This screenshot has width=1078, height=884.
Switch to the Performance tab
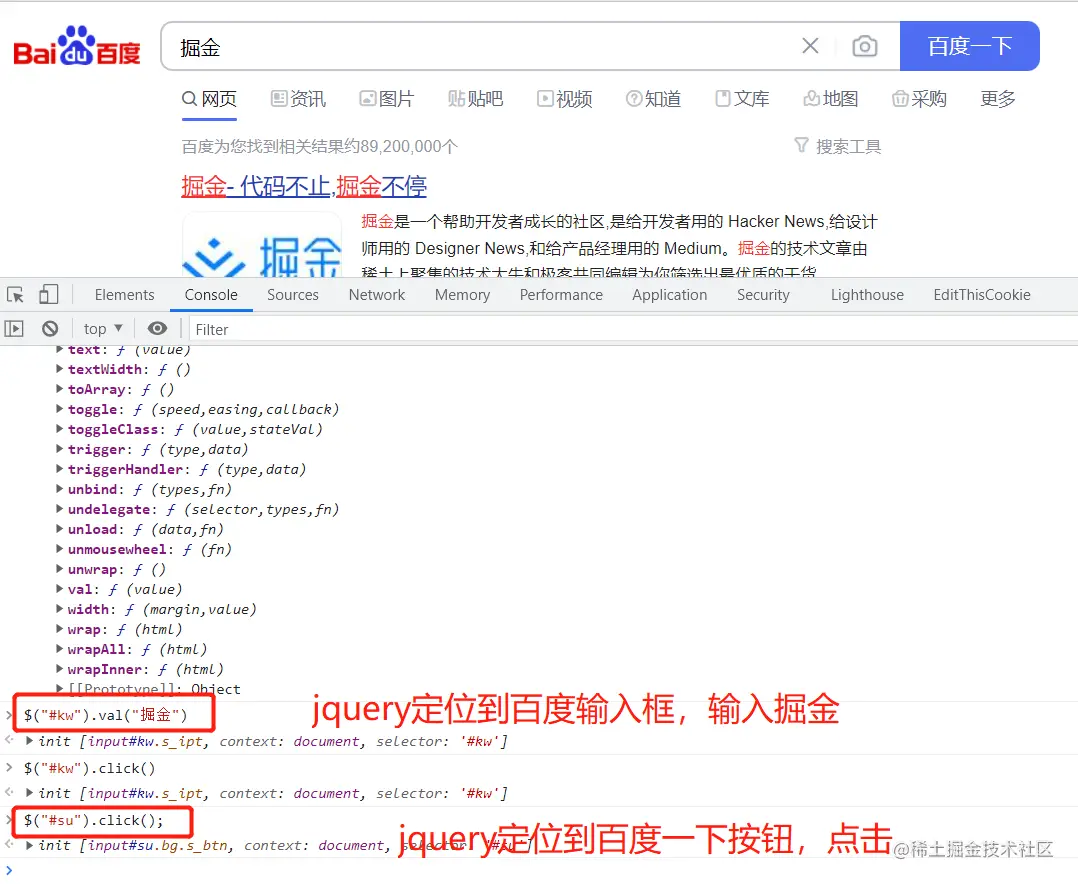(x=561, y=295)
